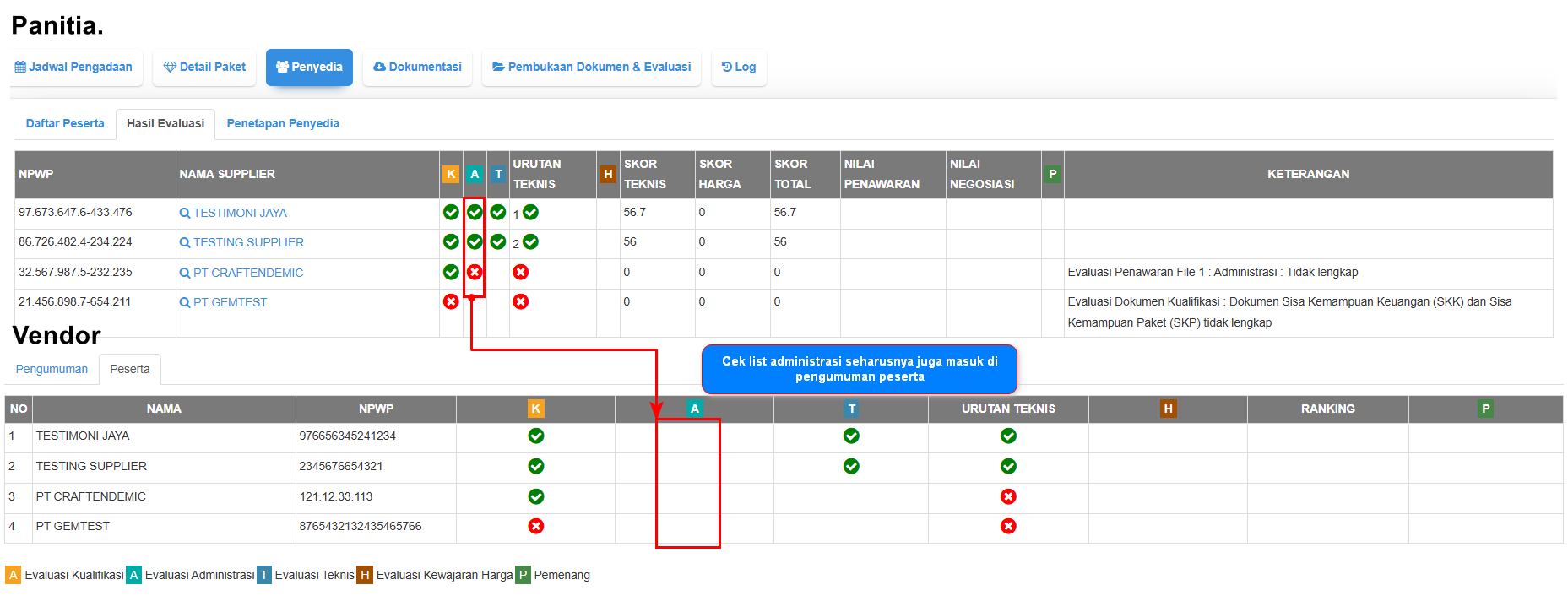Switch to Daftar Peserta sub-tab
This screenshot has width=1568, height=612.
pos(65,123)
